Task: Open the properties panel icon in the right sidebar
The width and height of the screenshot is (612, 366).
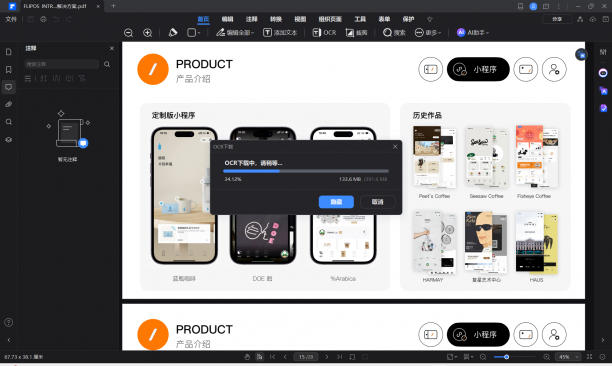Action: coord(603,52)
